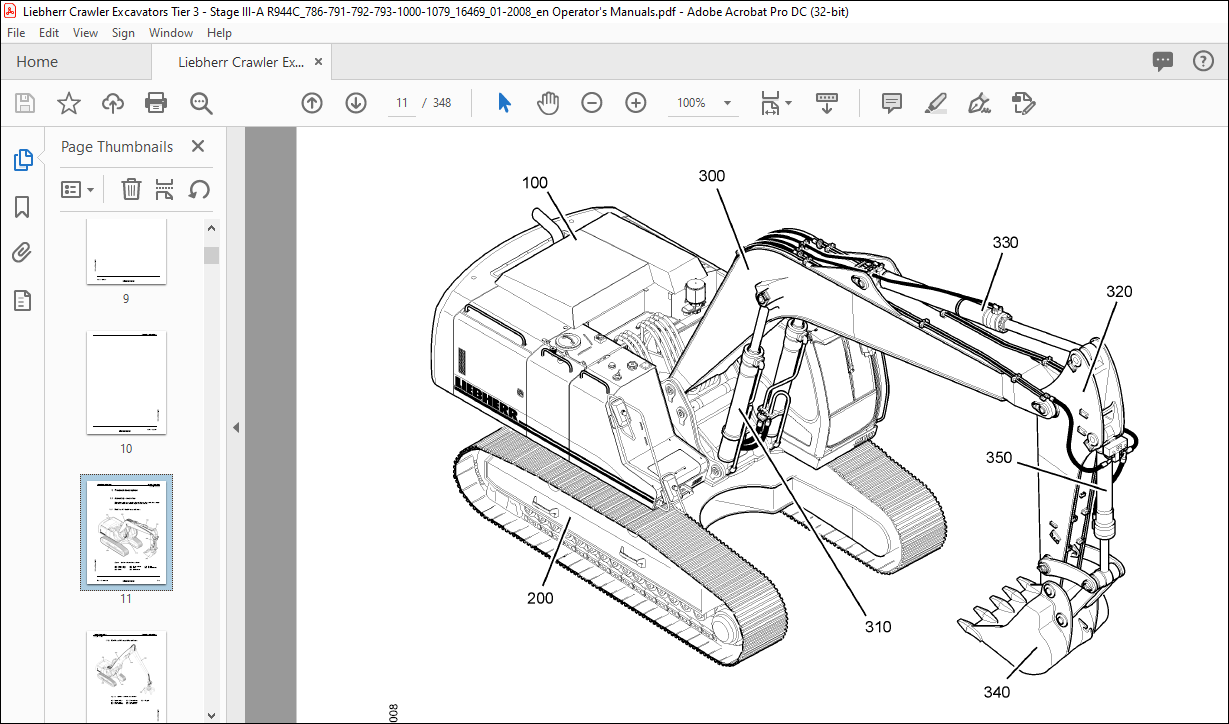Open the page fit display options
Viewport: 1229px width, 724px height.
pos(775,103)
